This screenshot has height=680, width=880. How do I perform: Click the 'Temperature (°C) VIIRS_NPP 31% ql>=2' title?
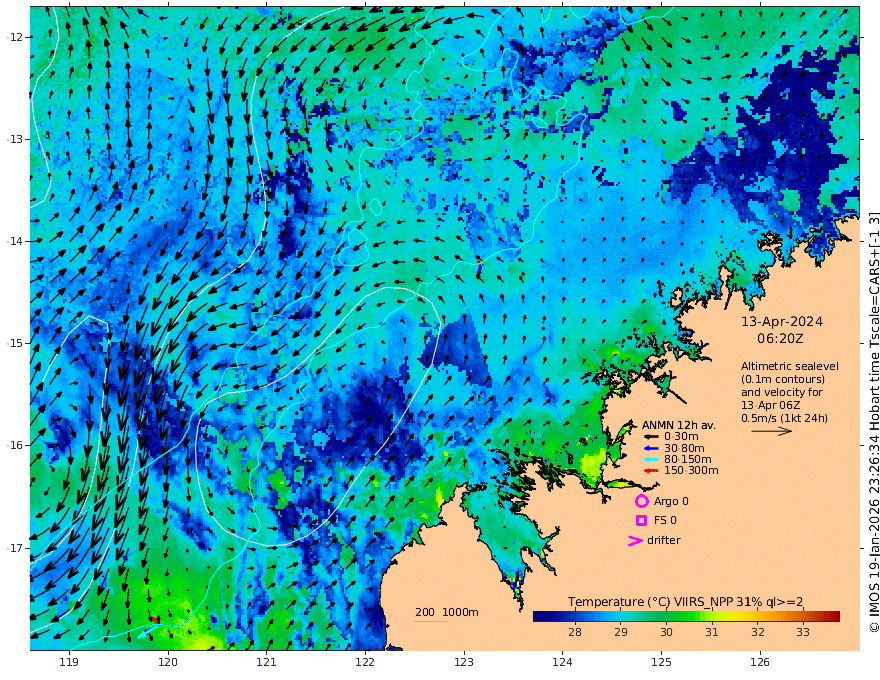pyautogui.click(x=685, y=602)
